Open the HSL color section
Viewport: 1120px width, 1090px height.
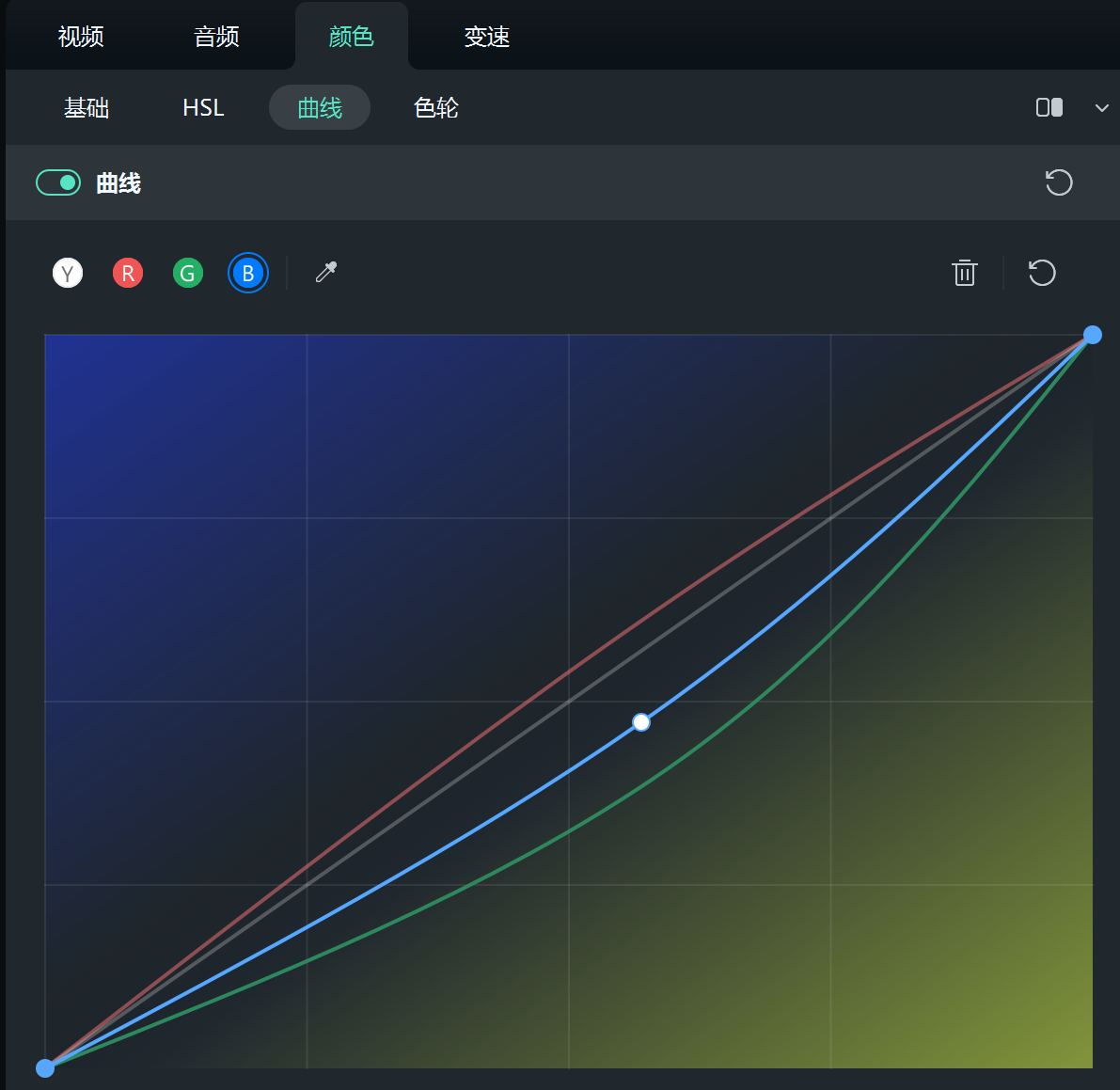click(x=203, y=108)
